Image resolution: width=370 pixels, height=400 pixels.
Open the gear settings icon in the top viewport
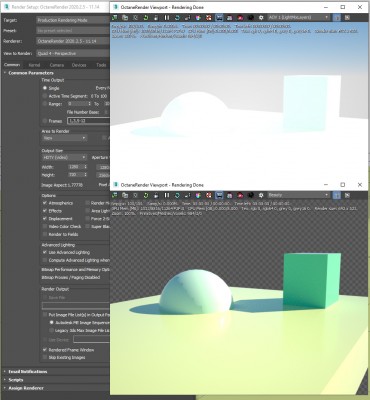tap(261, 18)
